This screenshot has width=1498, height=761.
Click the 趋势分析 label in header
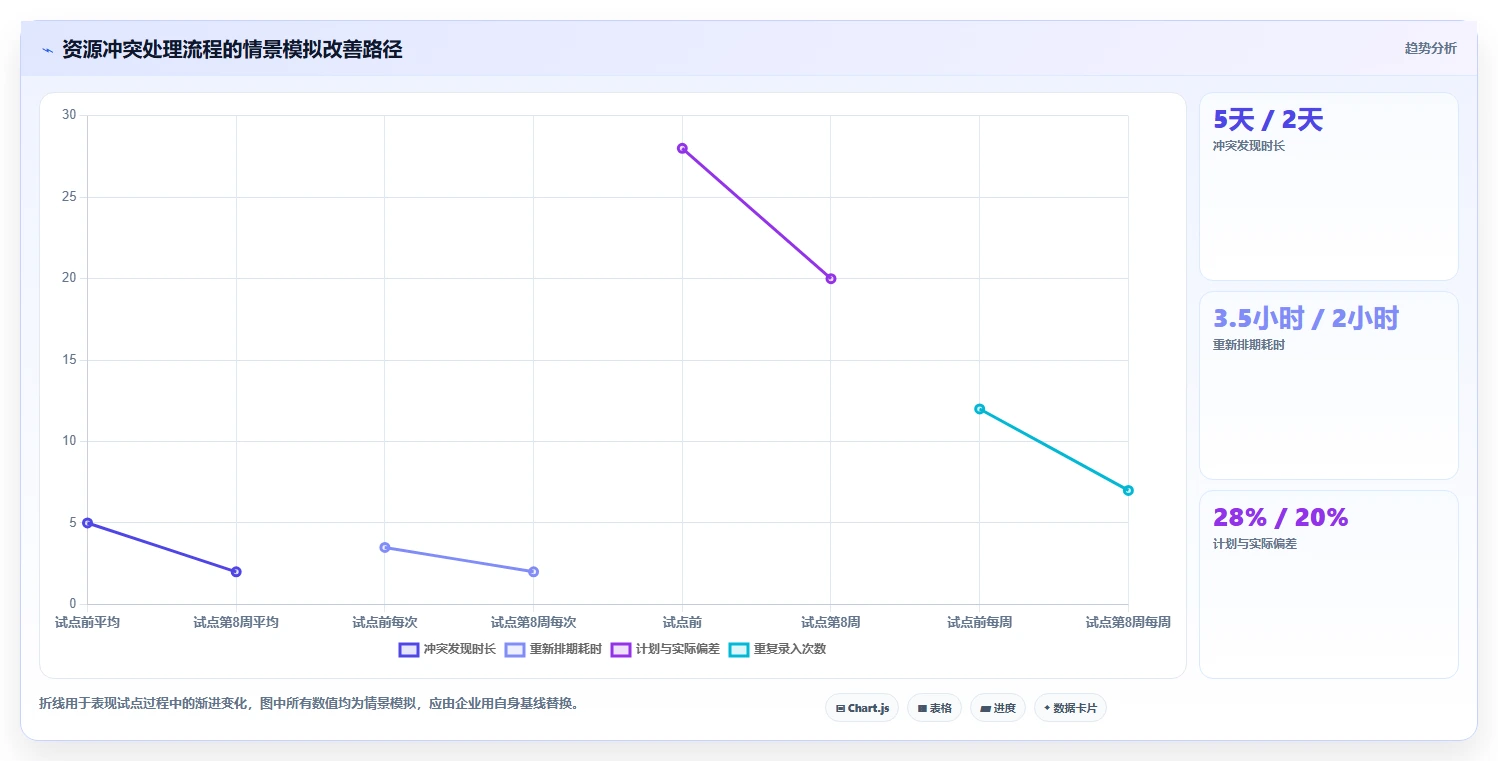tap(1430, 48)
